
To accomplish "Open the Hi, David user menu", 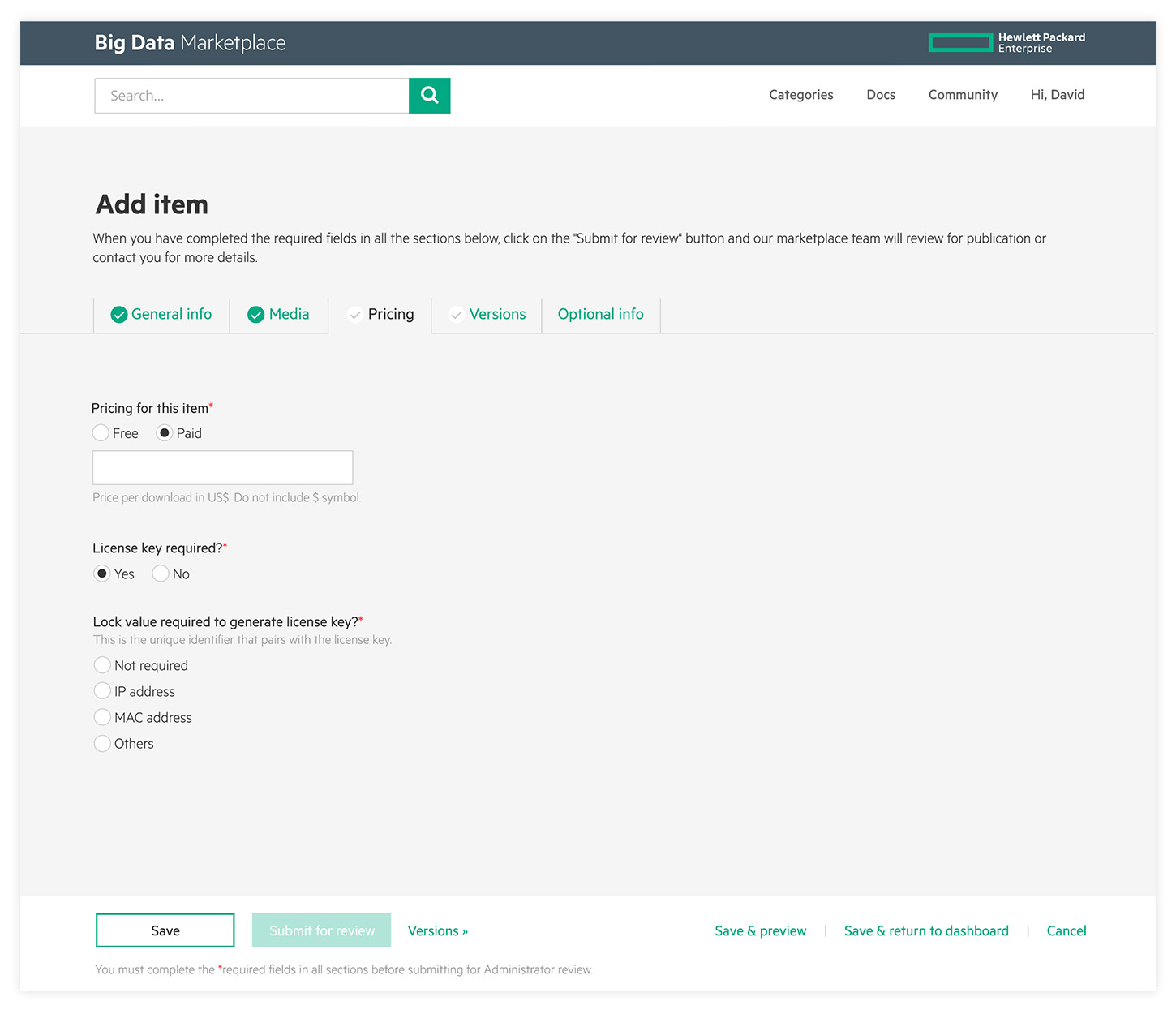I will (1057, 95).
